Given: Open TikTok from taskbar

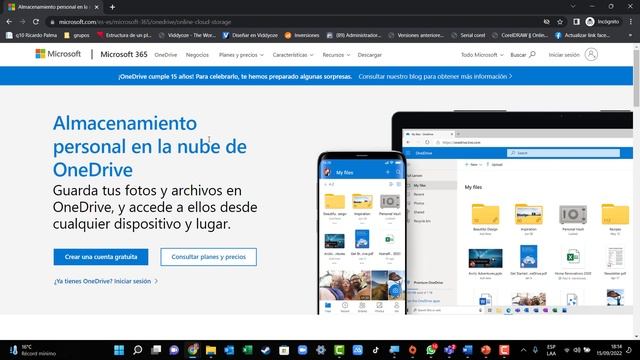Looking at the screenshot, I should pyautogui.click(x=376, y=350).
